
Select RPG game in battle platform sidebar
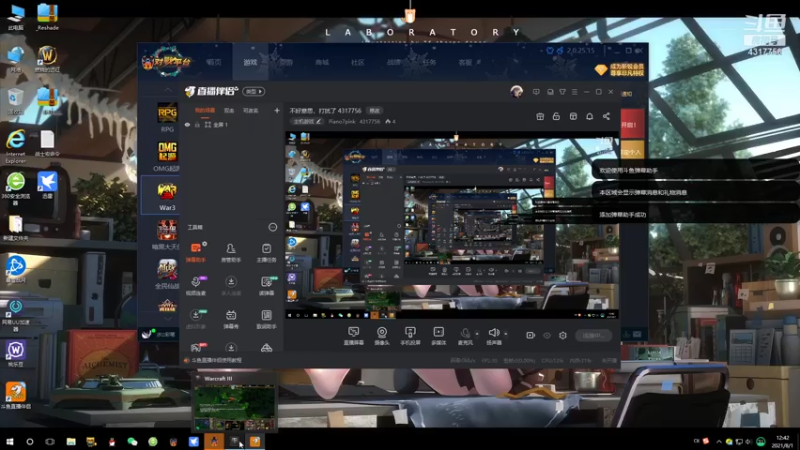tap(167, 117)
